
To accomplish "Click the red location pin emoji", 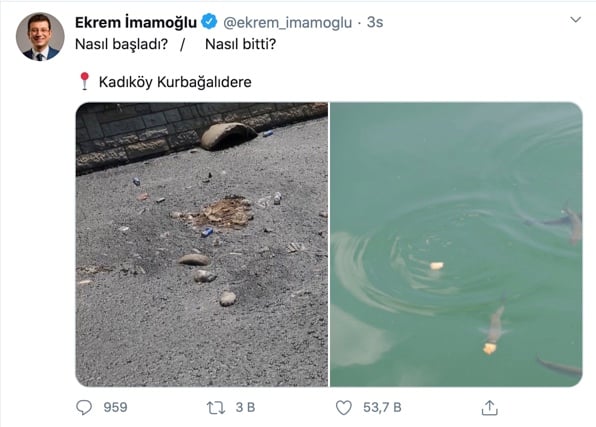I will pos(84,81).
